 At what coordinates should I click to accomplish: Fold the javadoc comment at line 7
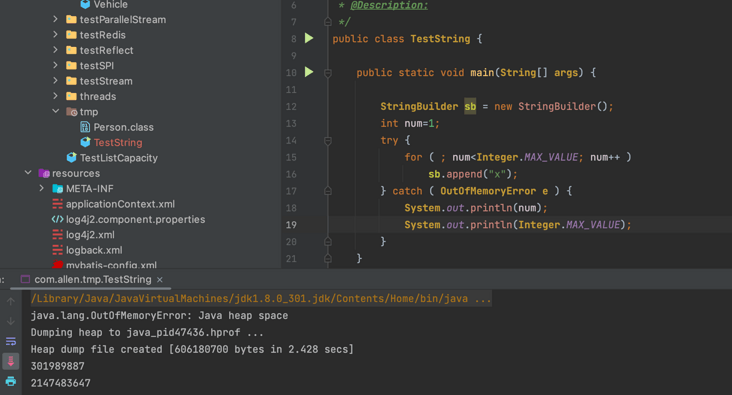point(328,21)
